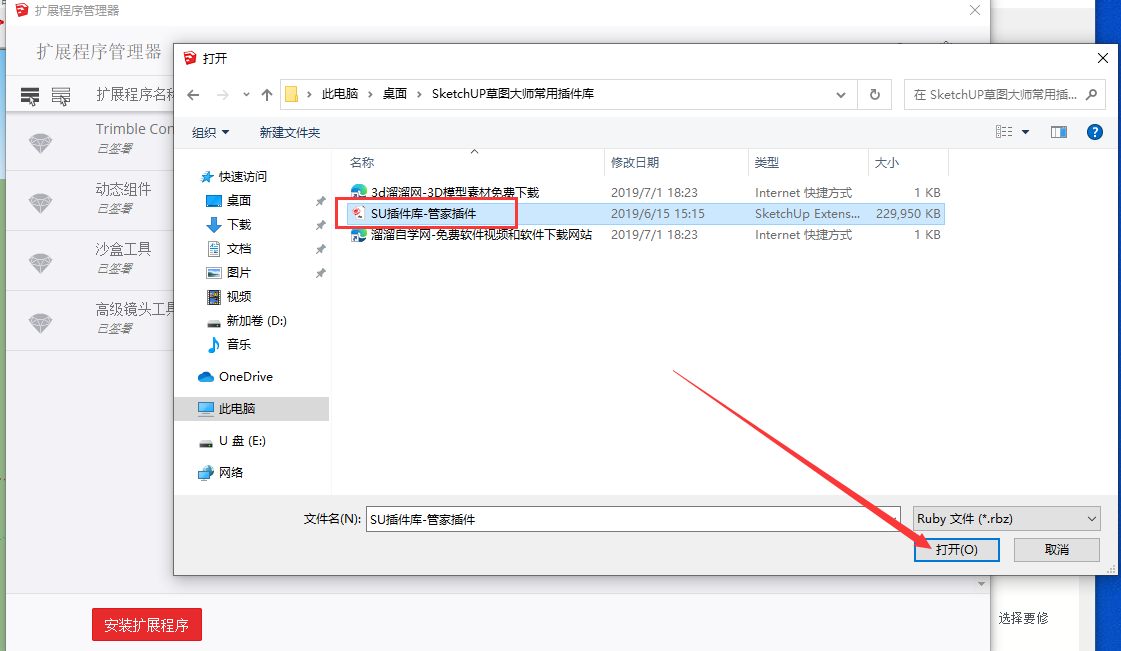Image resolution: width=1121 pixels, height=651 pixels.
Task: Select 高级镜头工具 extension row
Action: click(x=90, y=318)
